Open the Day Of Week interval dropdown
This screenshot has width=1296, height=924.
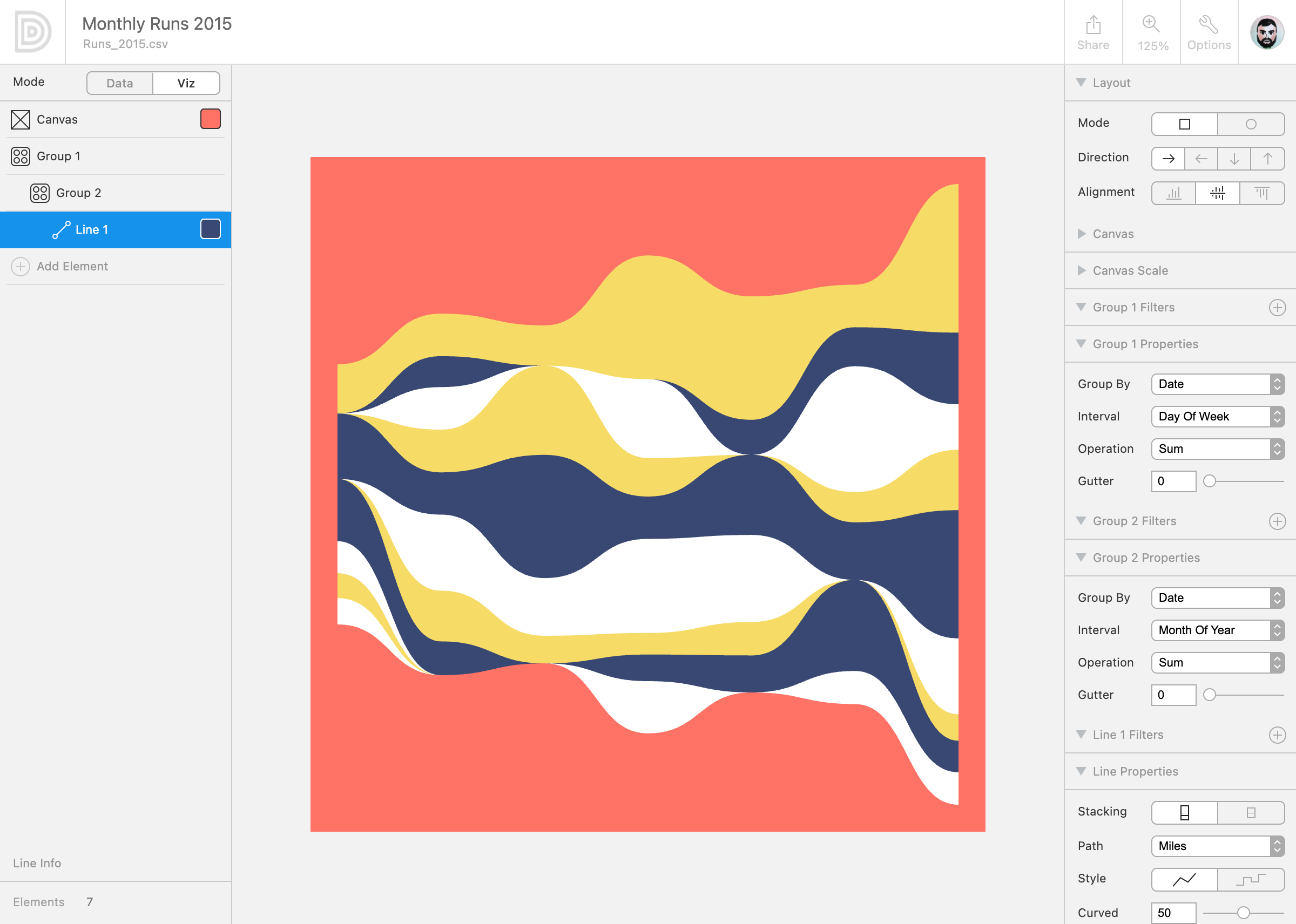click(1218, 417)
